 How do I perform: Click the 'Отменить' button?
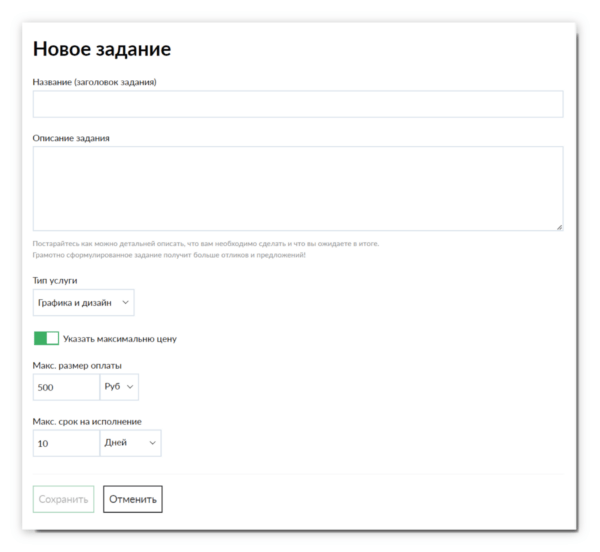pos(133,499)
